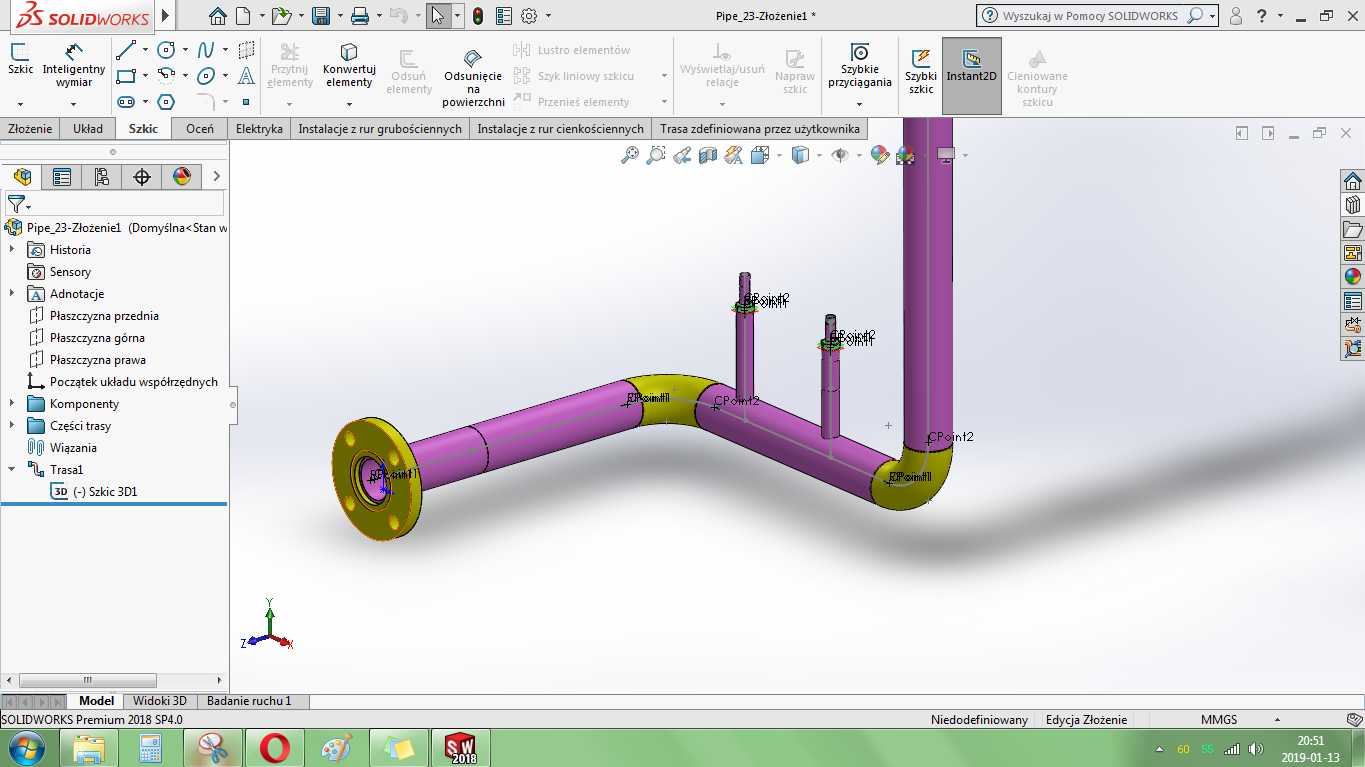Click the Zoom to Area icon
The image size is (1365, 767).
[x=656, y=155]
